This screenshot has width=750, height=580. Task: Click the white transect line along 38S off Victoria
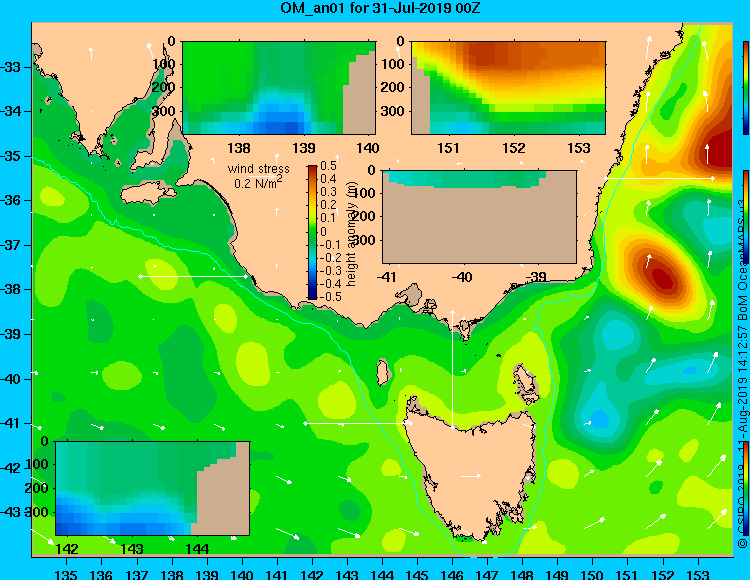coord(193,276)
